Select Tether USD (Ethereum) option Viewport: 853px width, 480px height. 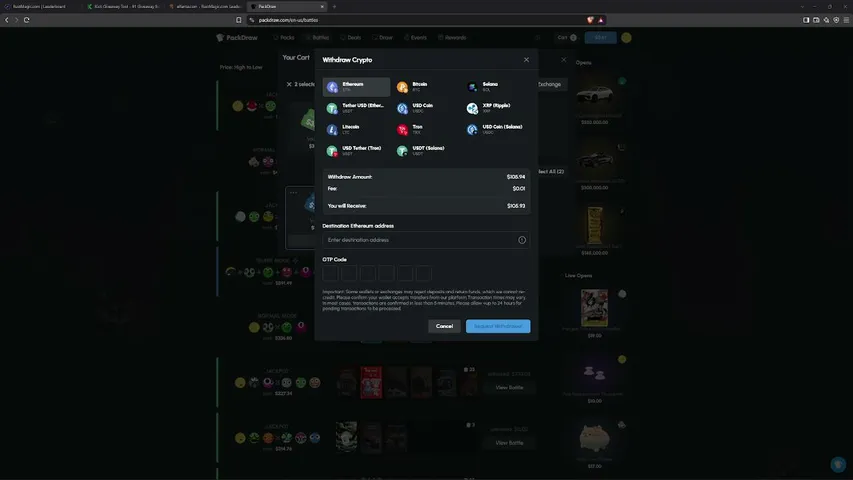pyautogui.click(x=356, y=108)
